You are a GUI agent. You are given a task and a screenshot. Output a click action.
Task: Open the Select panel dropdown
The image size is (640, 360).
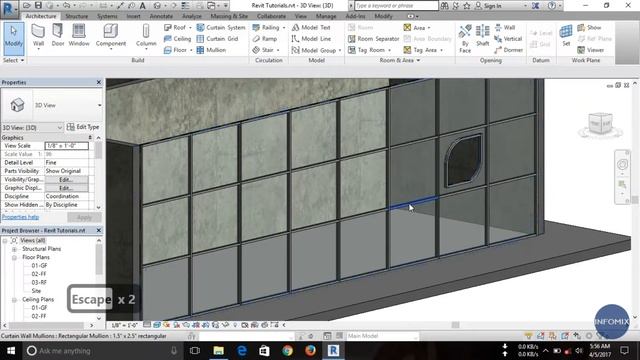tap(13, 60)
